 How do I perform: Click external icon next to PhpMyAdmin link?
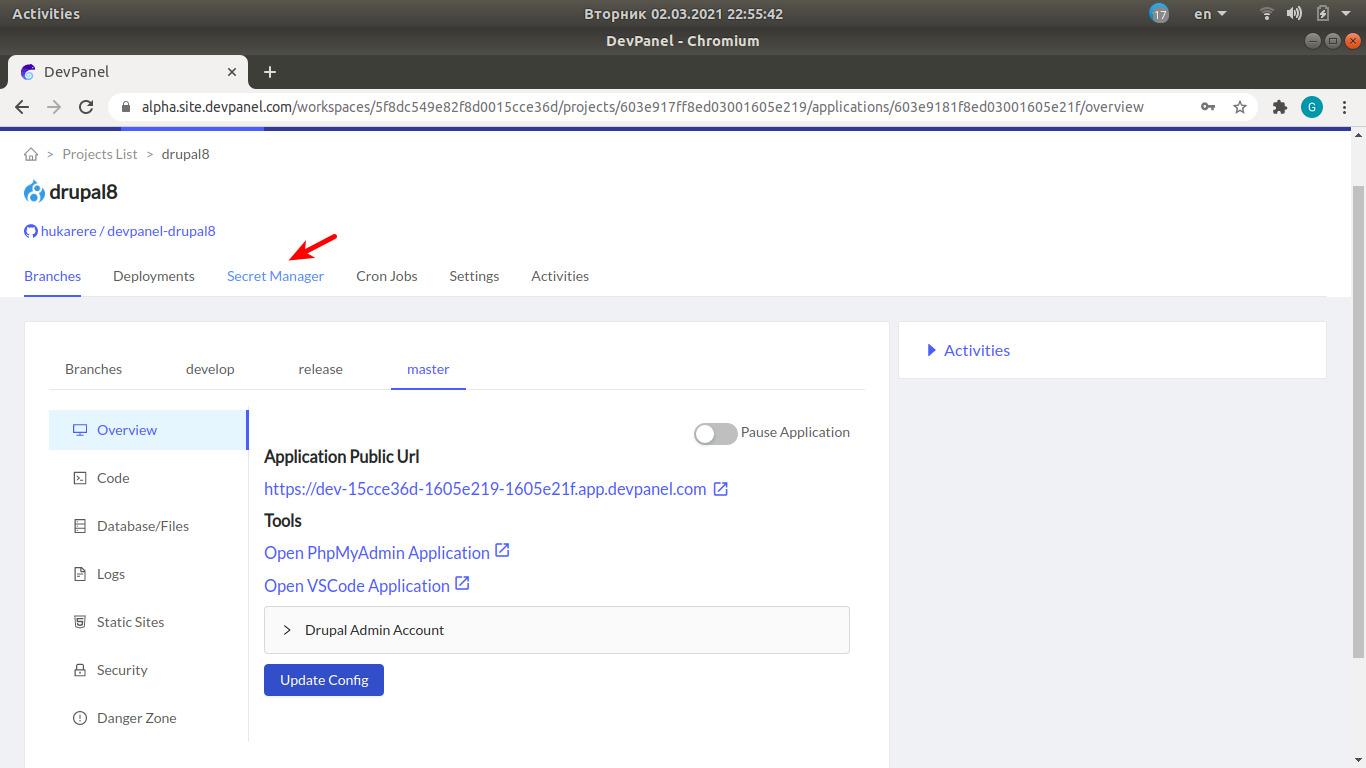point(503,551)
